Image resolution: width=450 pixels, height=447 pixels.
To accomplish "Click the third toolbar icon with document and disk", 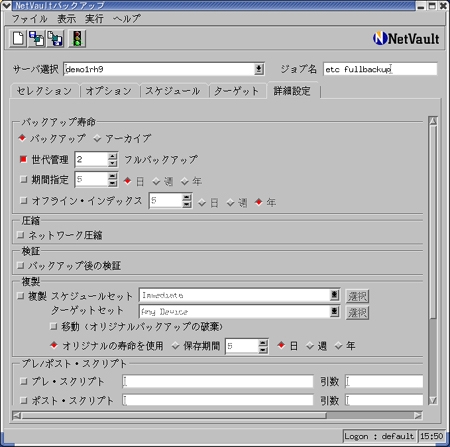I will coord(55,38).
